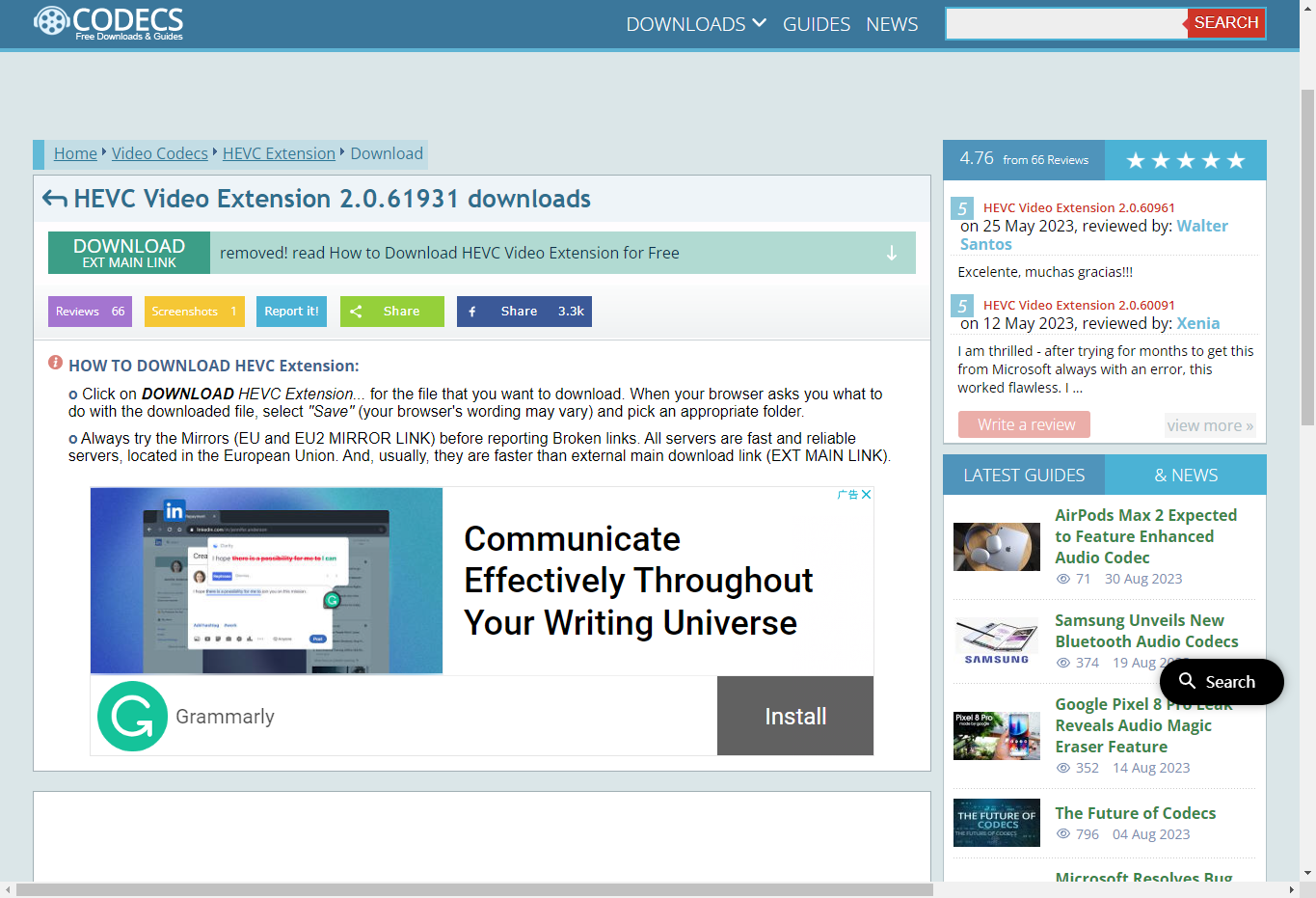Go to Home breadcrumb link
The width and height of the screenshot is (1316, 898).
click(75, 153)
